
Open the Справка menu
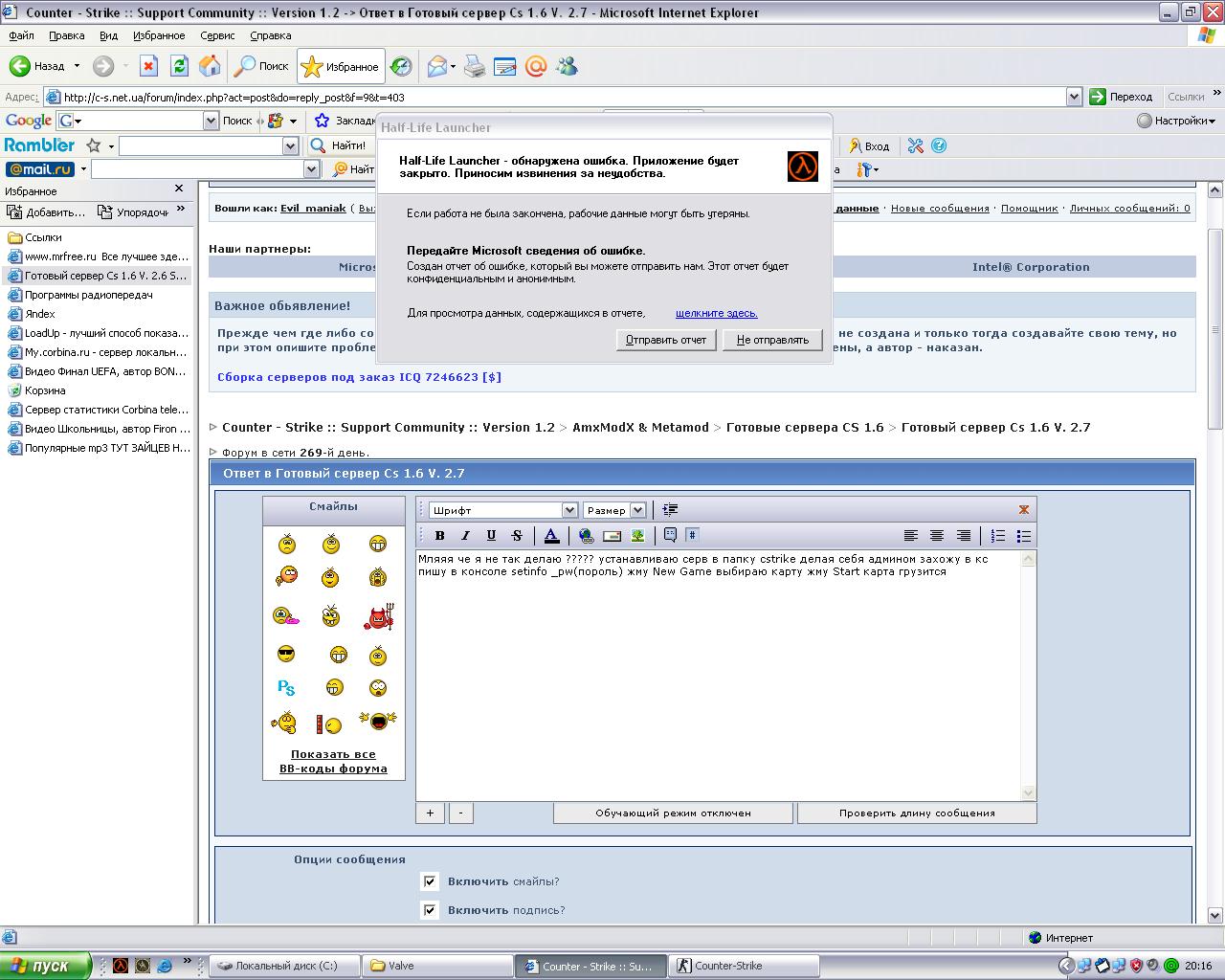tap(270, 35)
